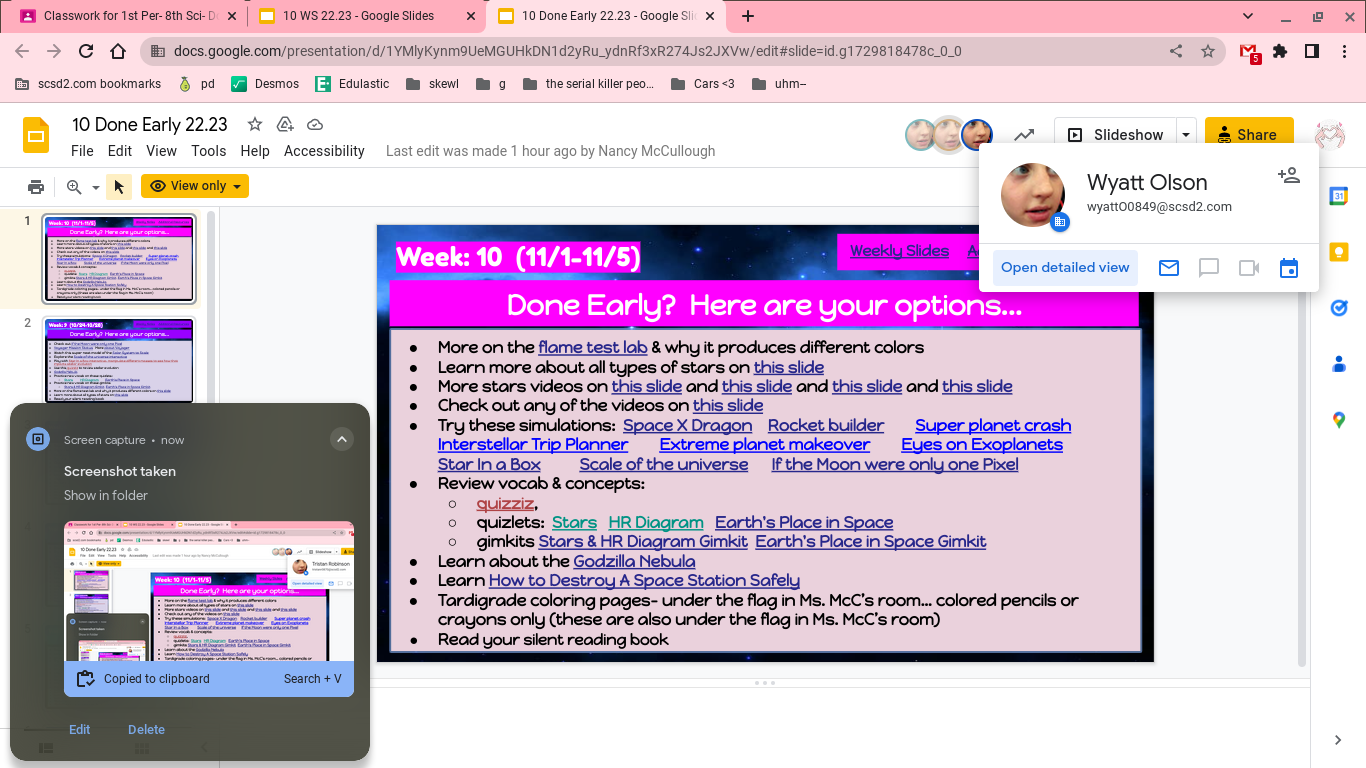The image size is (1366, 768).
Task: Open the View menu
Action: pos(161,151)
